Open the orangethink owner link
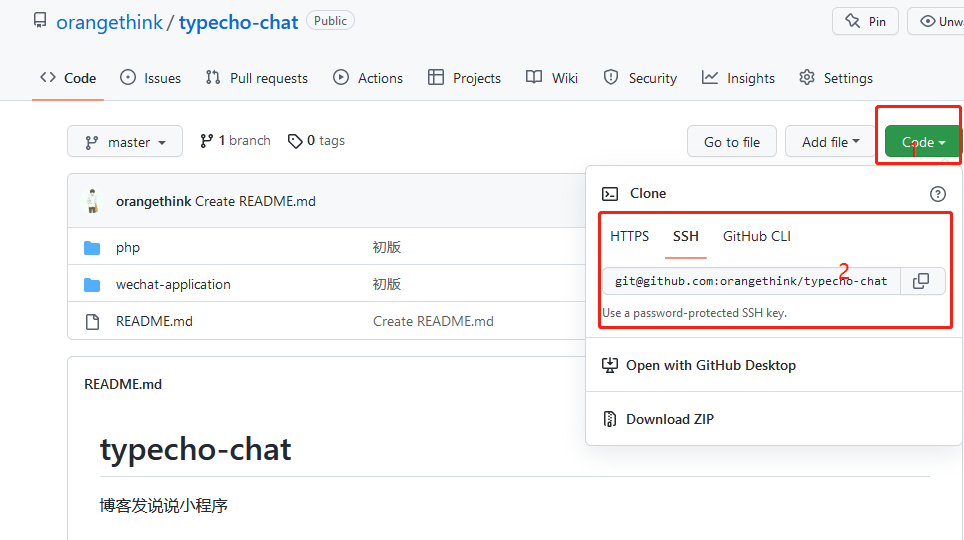964x540 pixels. click(x=109, y=23)
